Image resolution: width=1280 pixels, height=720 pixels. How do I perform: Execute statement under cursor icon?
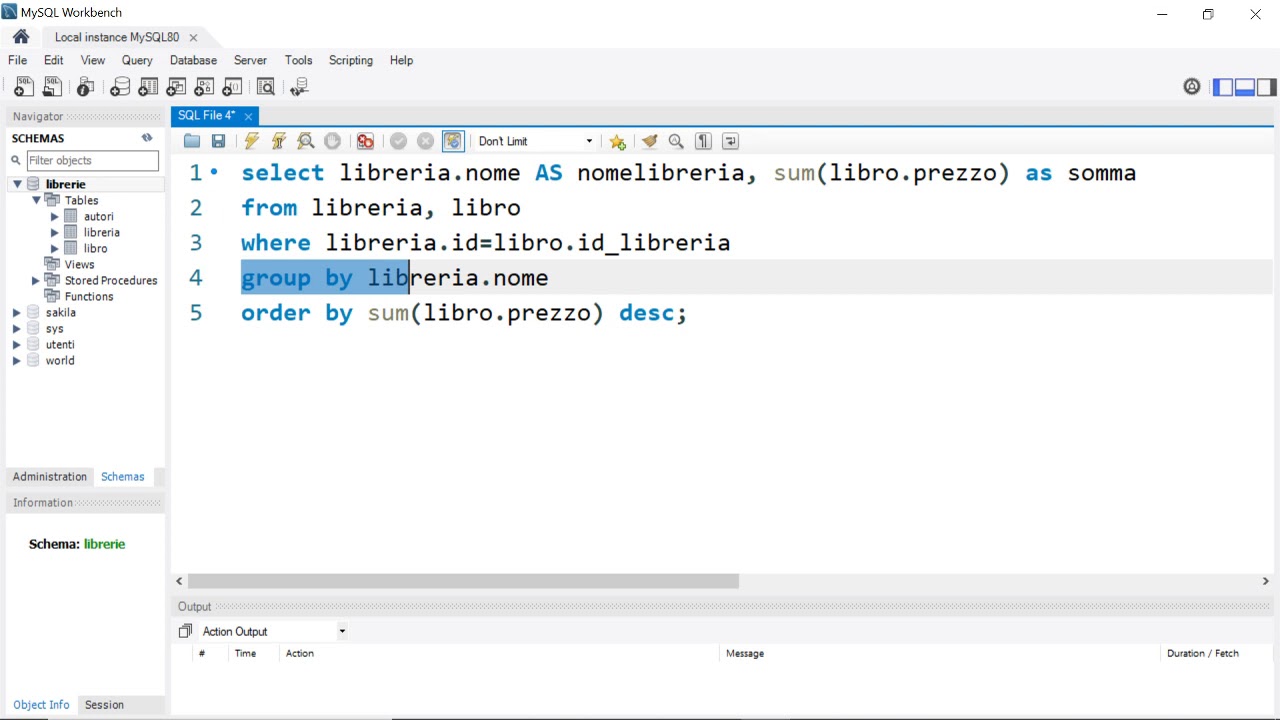click(278, 141)
